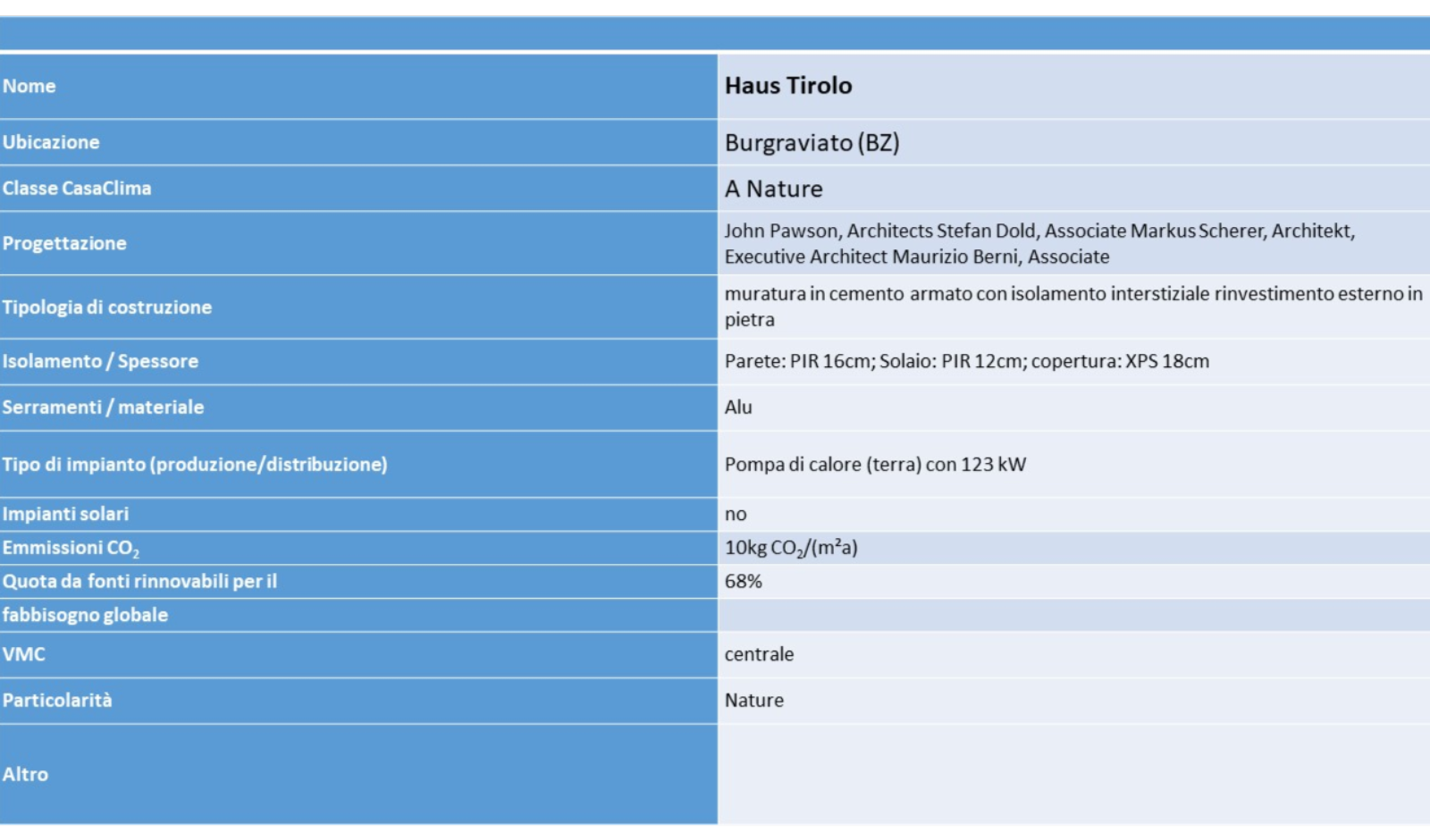Click the '68%' renewable share value
1430x840 pixels.
743,582
